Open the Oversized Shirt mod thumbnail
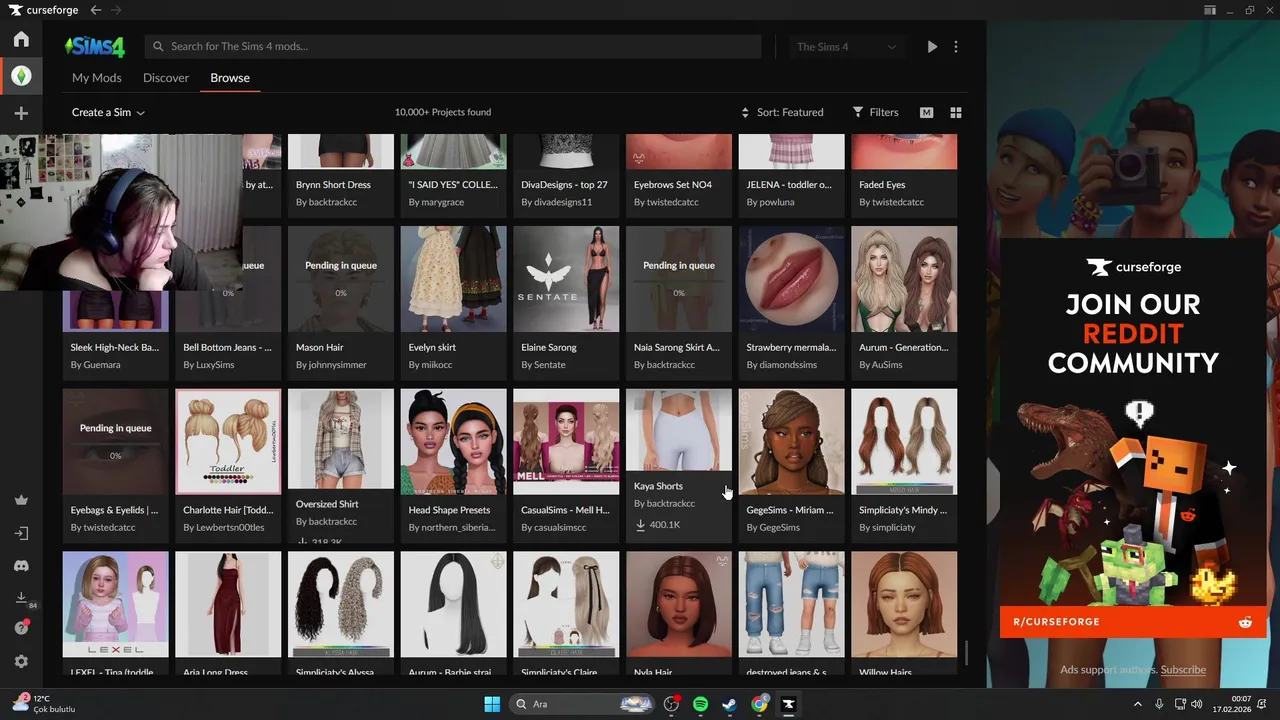 point(341,439)
